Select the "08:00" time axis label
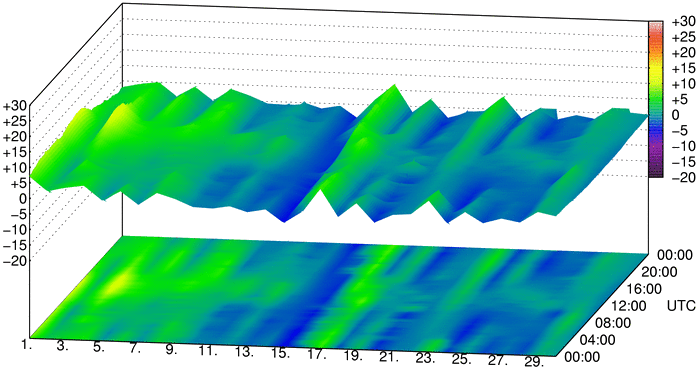Viewport: 698px width, 370px height. point(614,323)
